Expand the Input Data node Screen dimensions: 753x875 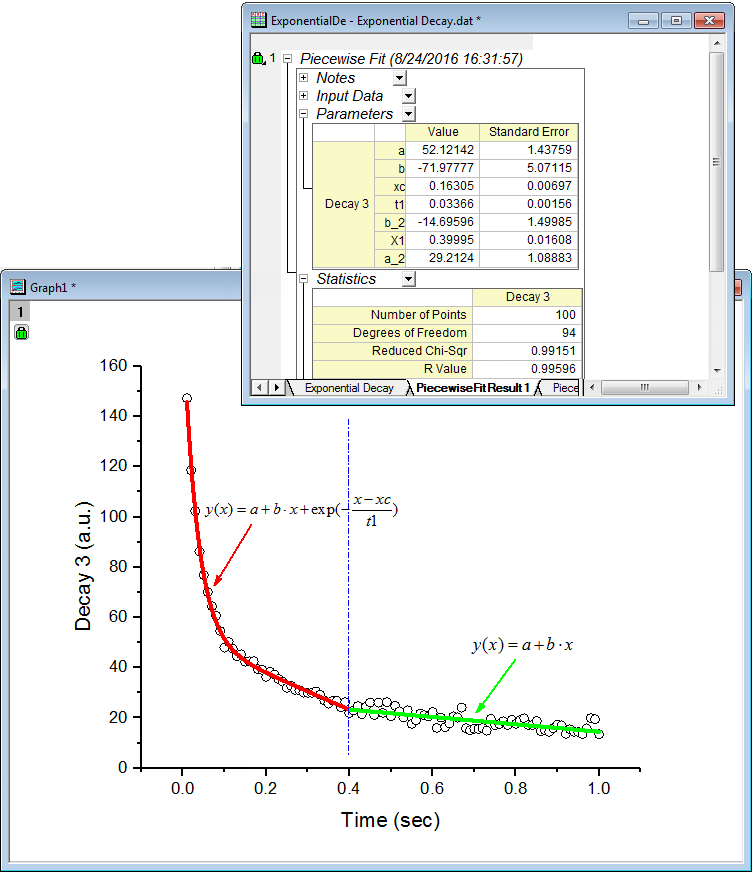303,96
